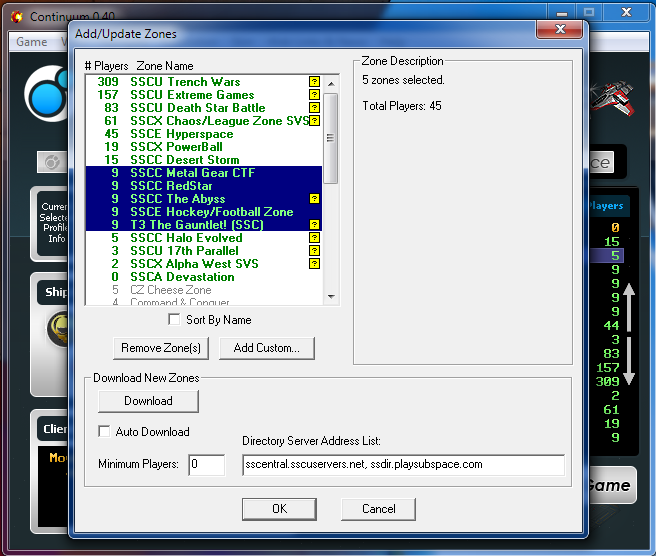Click the Download button
Viewport: 656px width, 556px height.
[149, 401]
